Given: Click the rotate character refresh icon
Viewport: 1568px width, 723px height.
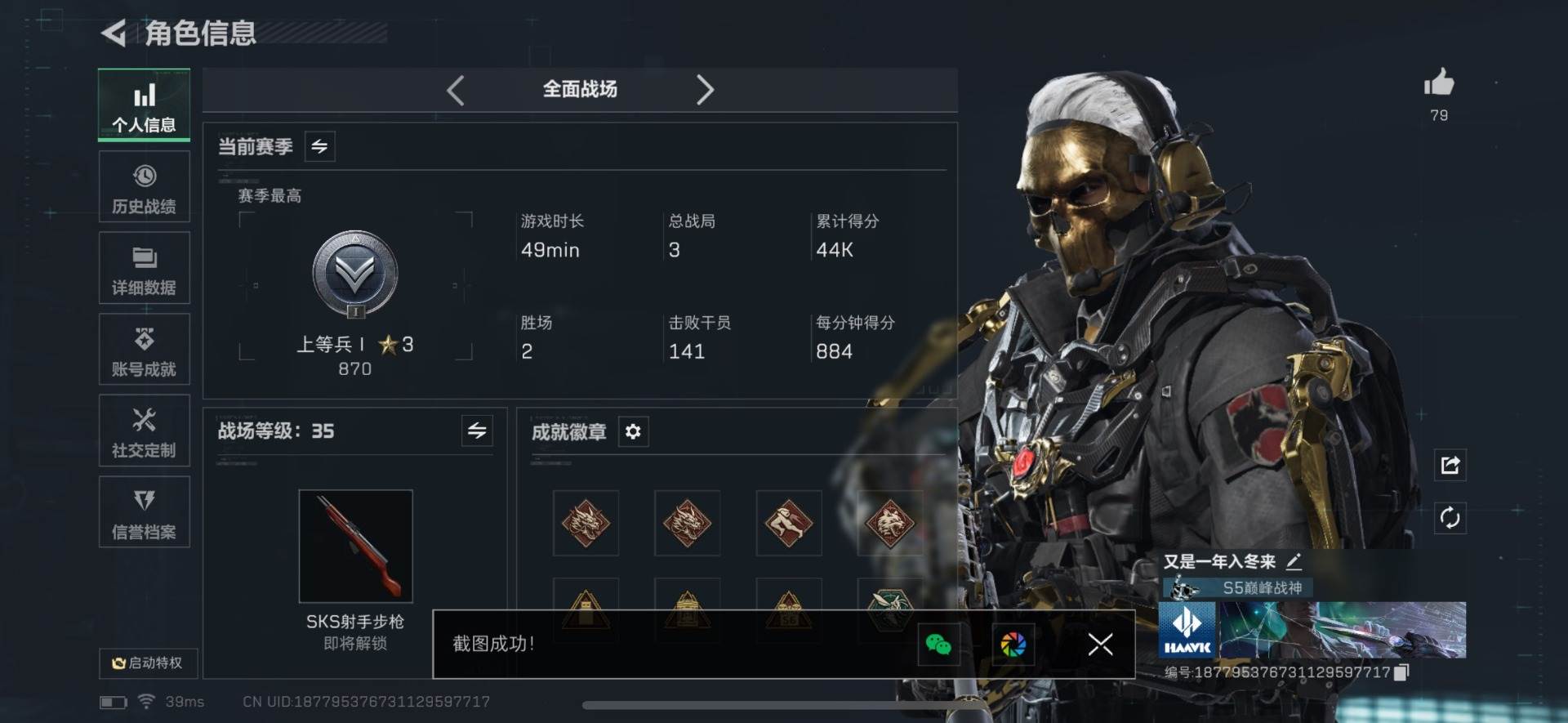Looking at the screenshot, I should (1450, 518).
